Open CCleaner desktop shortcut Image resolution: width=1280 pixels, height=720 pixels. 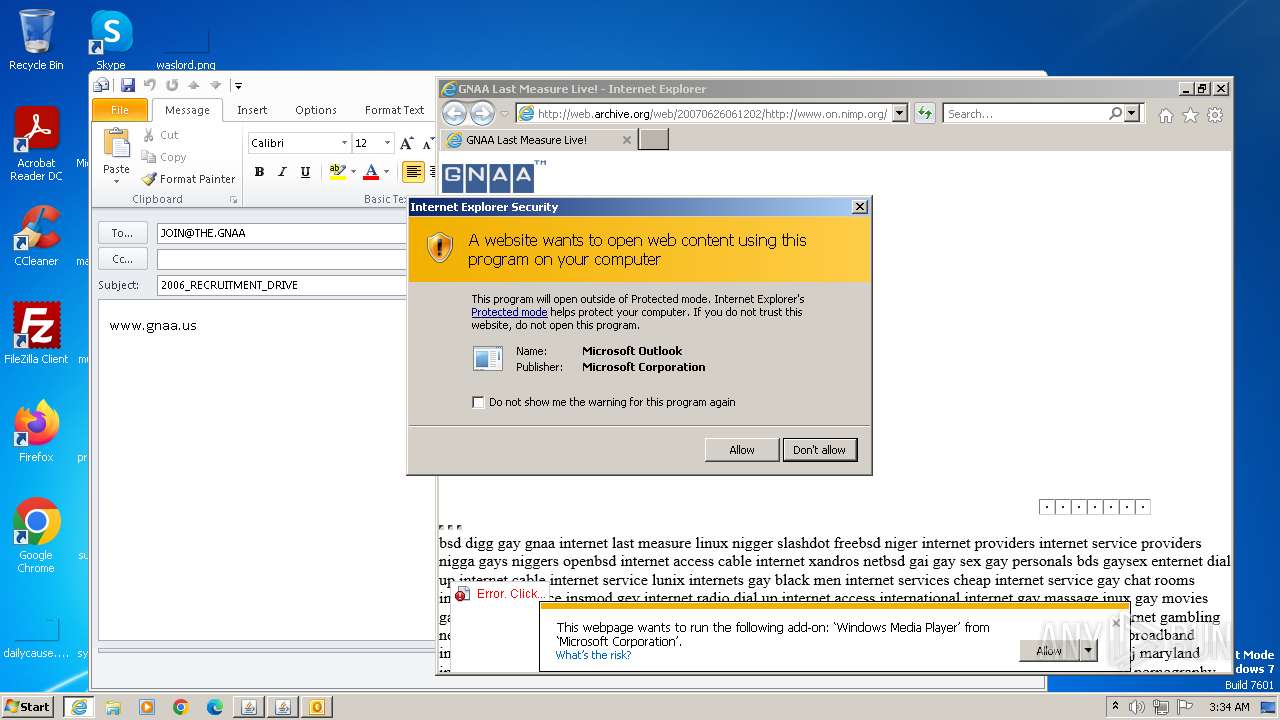click(x=36, y=236)
